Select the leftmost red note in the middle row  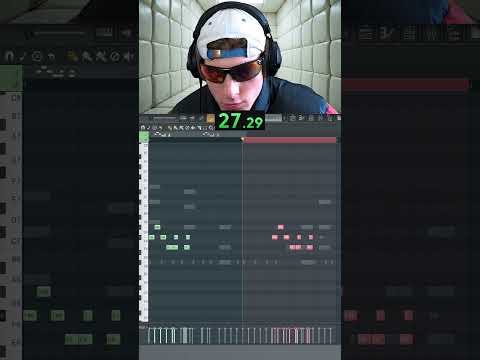pyautogui.click(x=275, y=237)
